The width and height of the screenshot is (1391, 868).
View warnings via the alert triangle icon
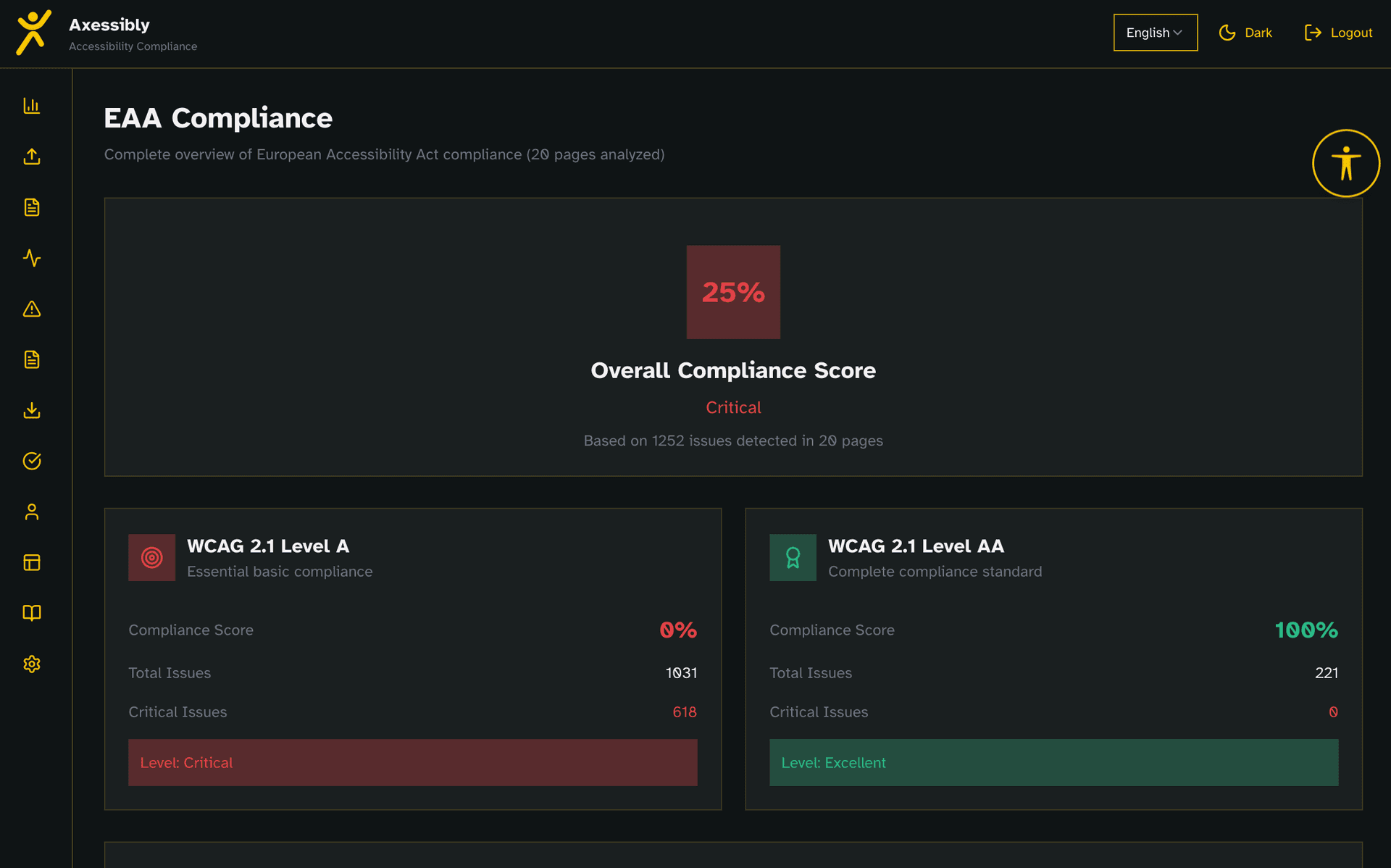click(32, 309)
